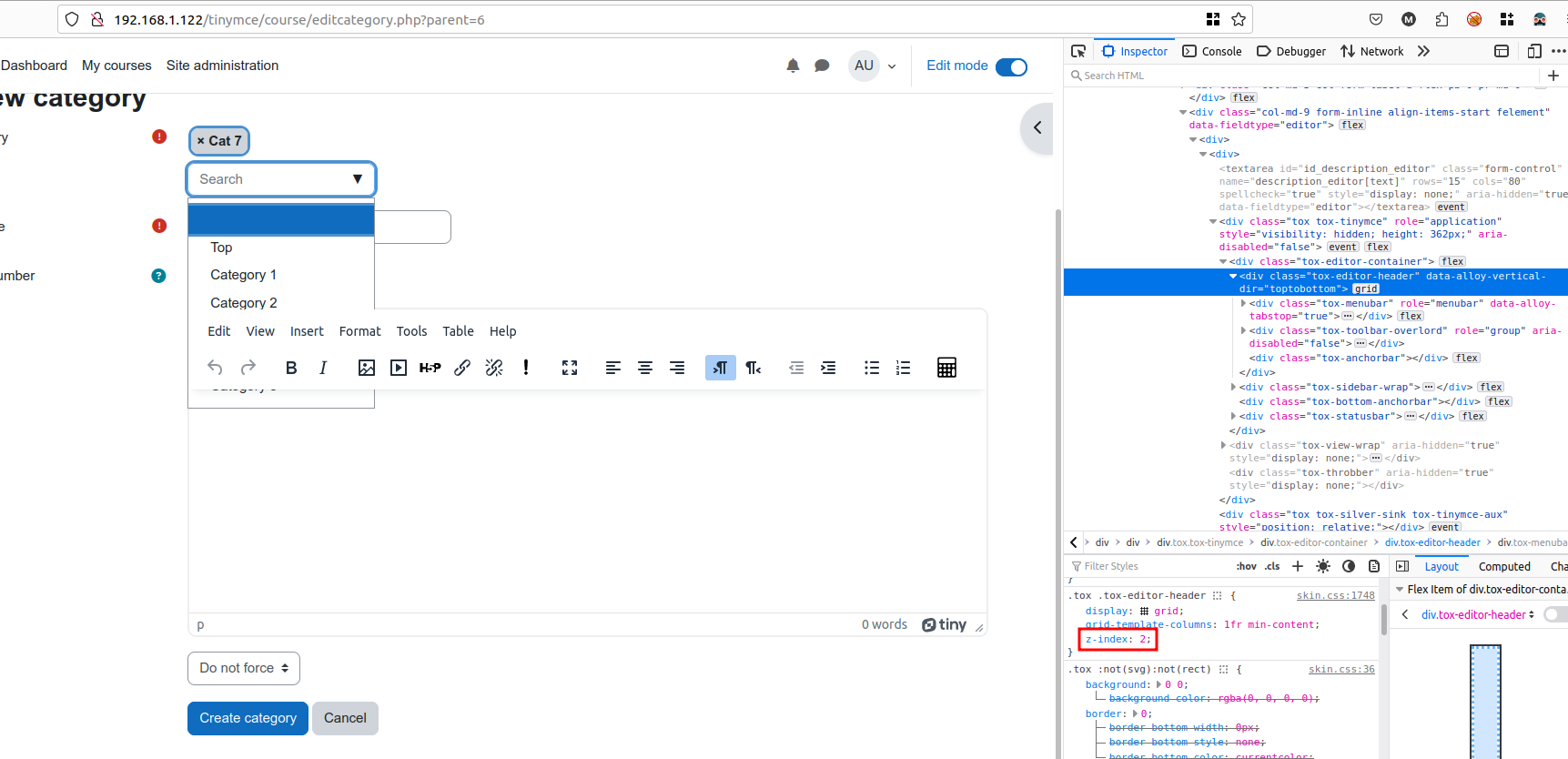Center align text in the editor

click(645, 368)
